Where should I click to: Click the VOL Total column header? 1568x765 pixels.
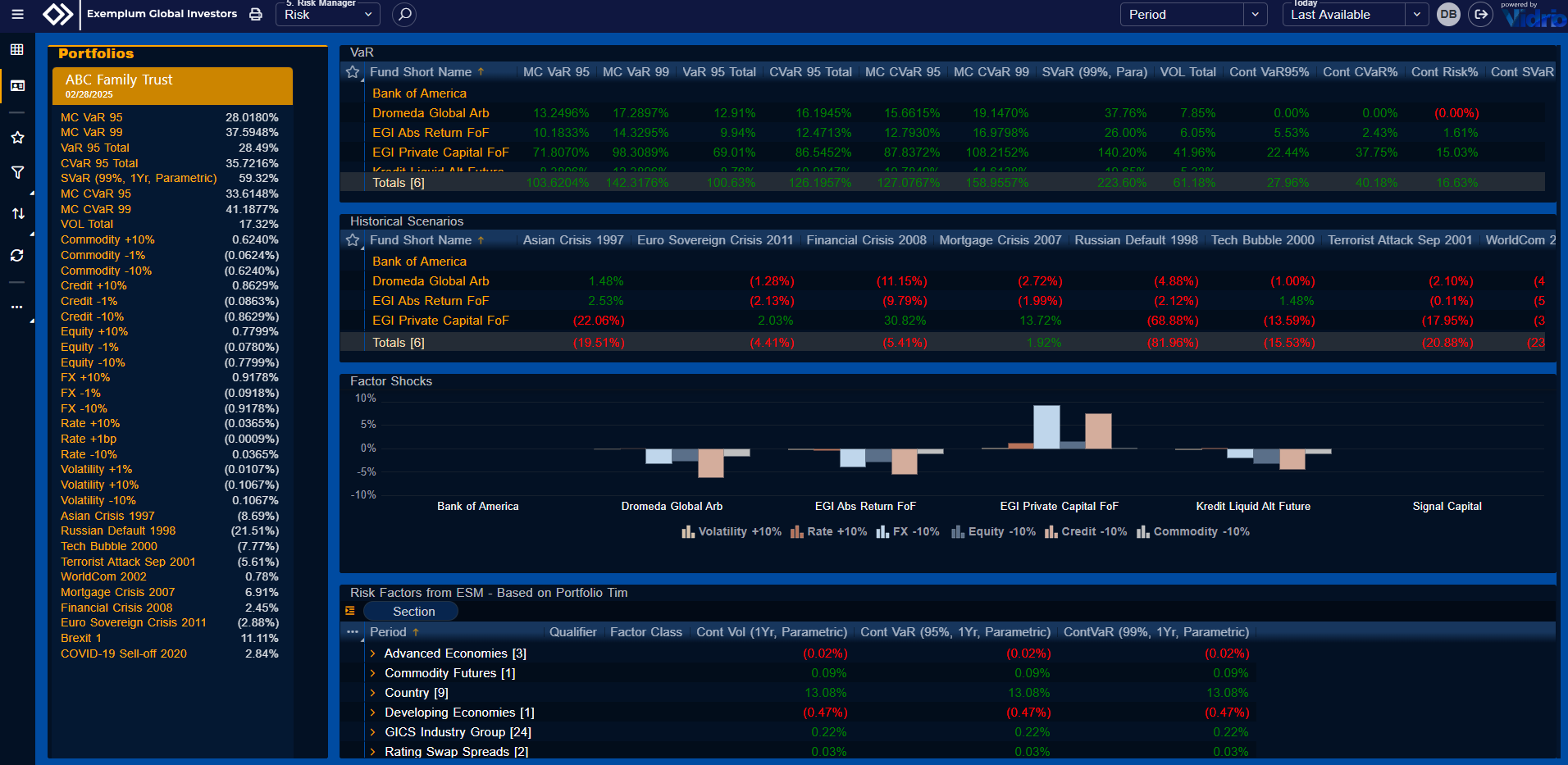(1187, 72)
